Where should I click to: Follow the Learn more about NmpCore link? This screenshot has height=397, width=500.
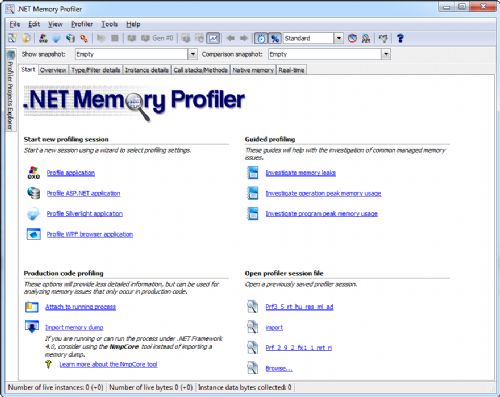(x=108, y=364)
